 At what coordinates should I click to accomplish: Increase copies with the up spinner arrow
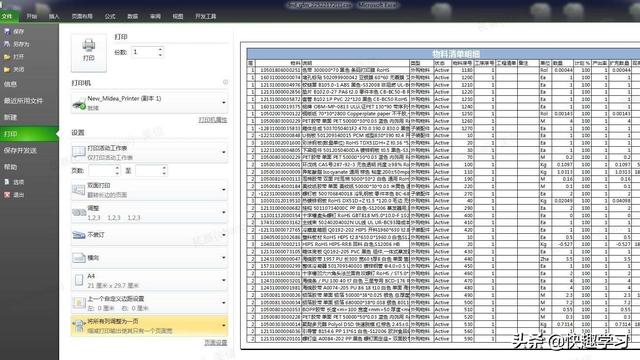160,49
